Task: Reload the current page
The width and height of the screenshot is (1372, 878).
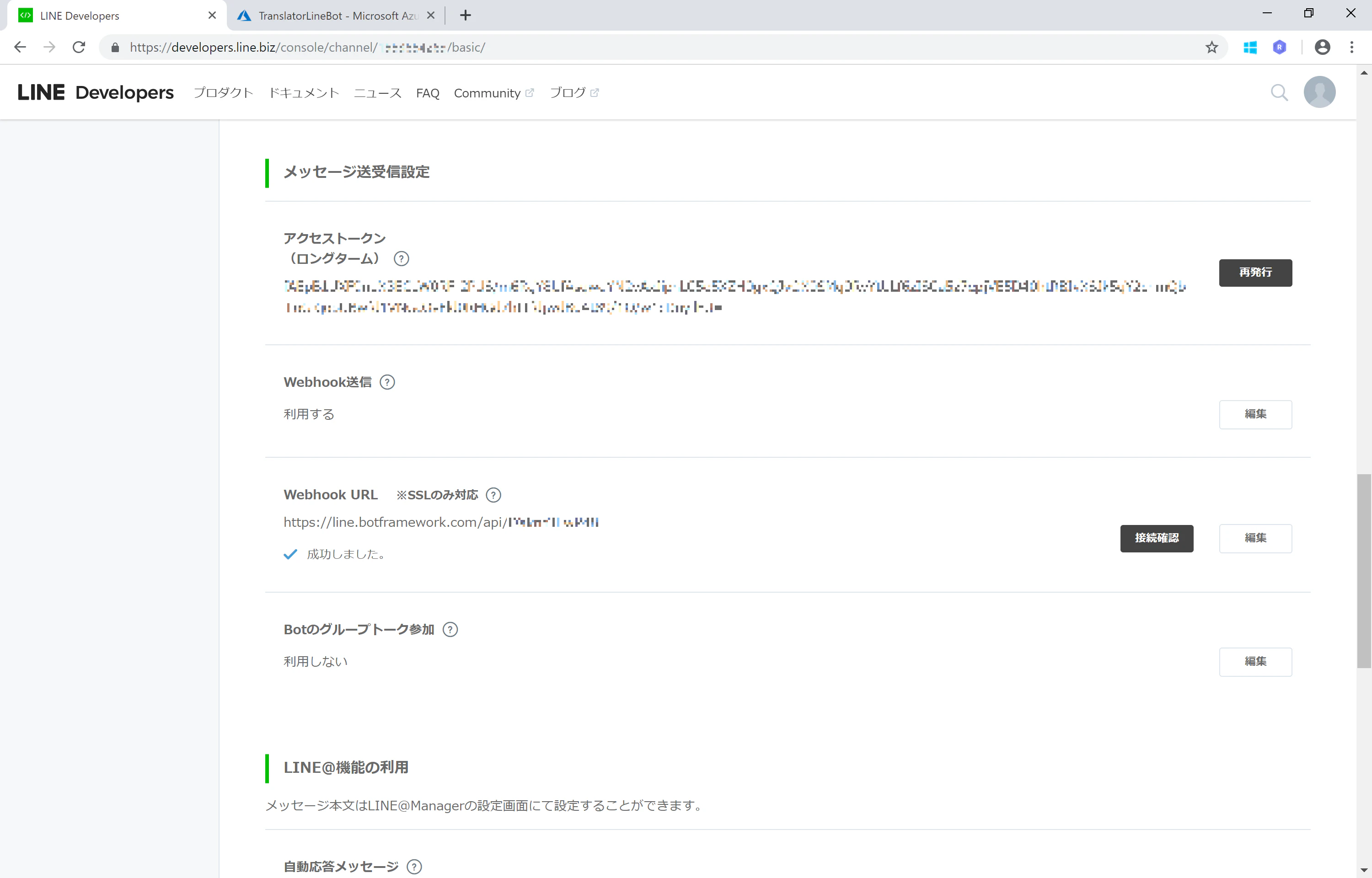Action: [79, 47]
